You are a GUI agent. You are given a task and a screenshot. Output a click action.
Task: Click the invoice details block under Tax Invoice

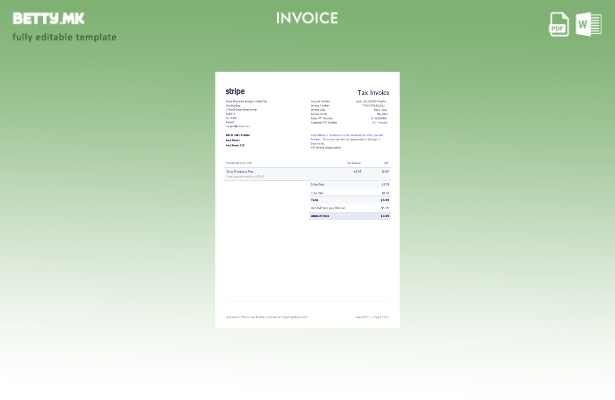click(x=348, y=111)
